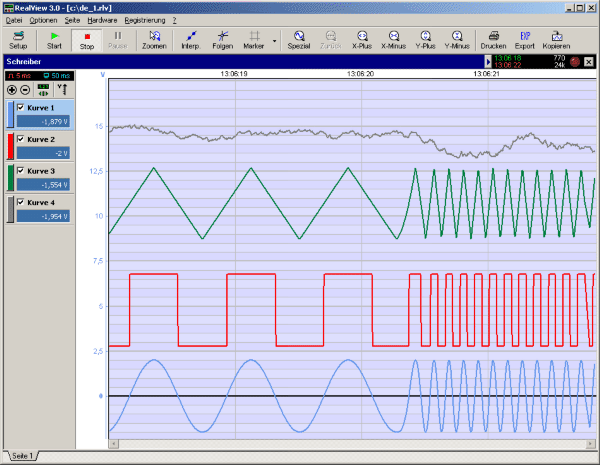The width and height of the screenshot is (600, 465).
Task: Expand Y axis with Y-Plus
Action: pos(426,40)
